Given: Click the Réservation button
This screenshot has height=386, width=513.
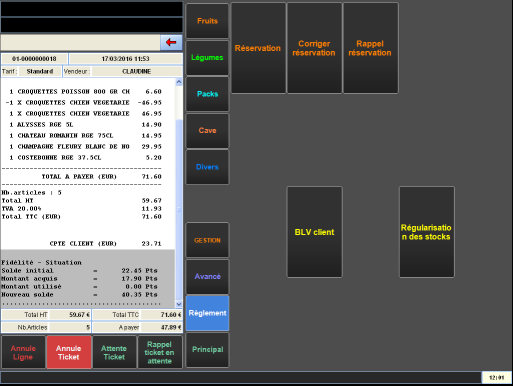Looking at the screenshot, I should point(258,48).
